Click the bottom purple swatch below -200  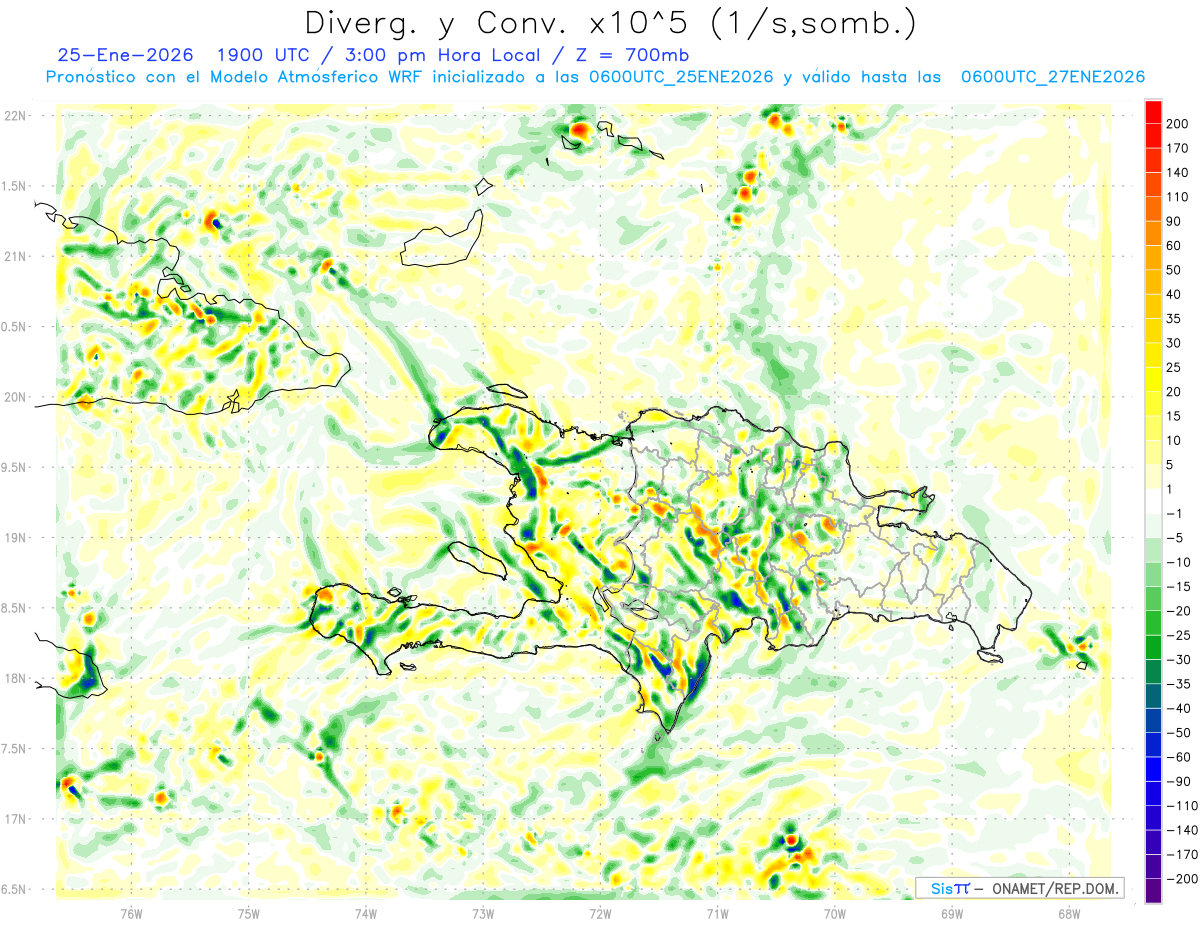(1154, 890)
